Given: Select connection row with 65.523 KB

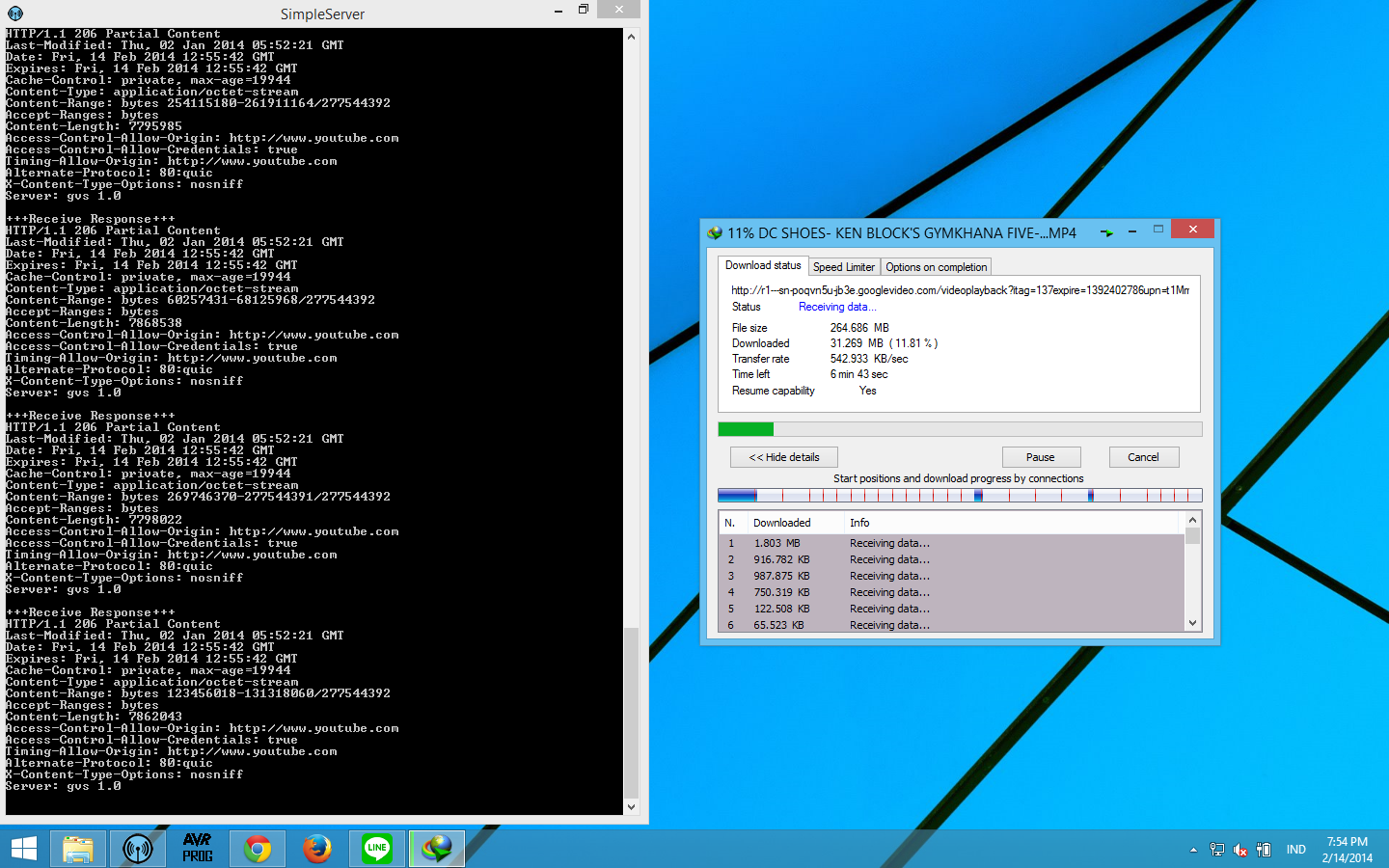Looking at the screenshot, I should pos(952,625).
